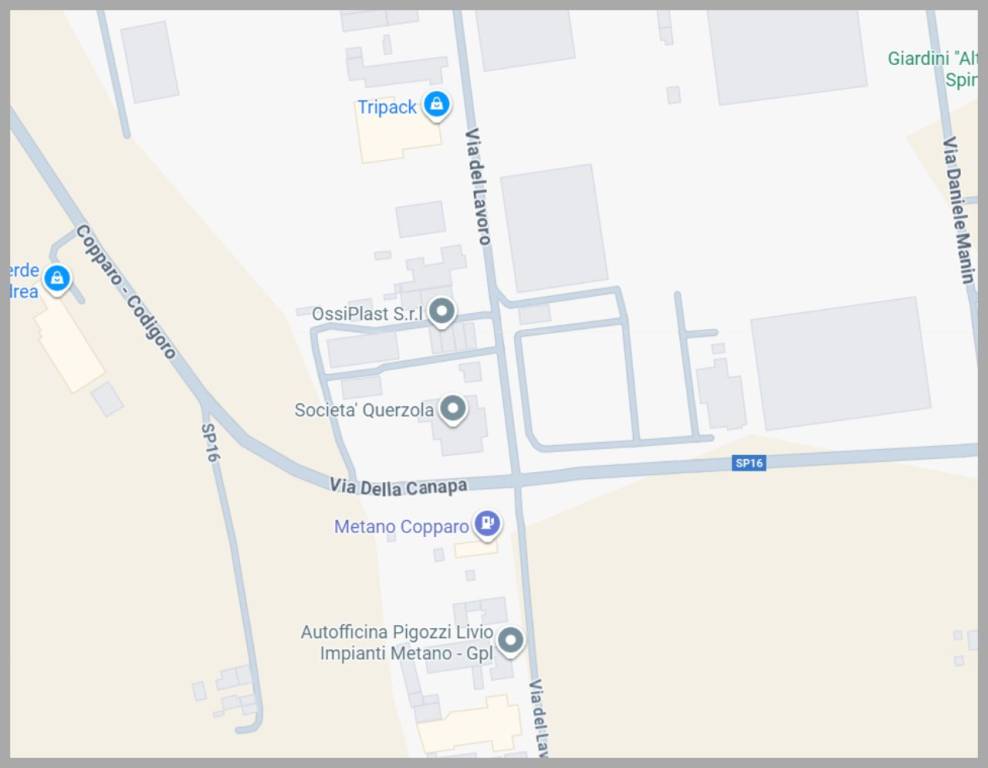The image size is (988, 768).
Task: Select the Autofficina Pigozzi Livio marker pin
Action: point(511,641)
